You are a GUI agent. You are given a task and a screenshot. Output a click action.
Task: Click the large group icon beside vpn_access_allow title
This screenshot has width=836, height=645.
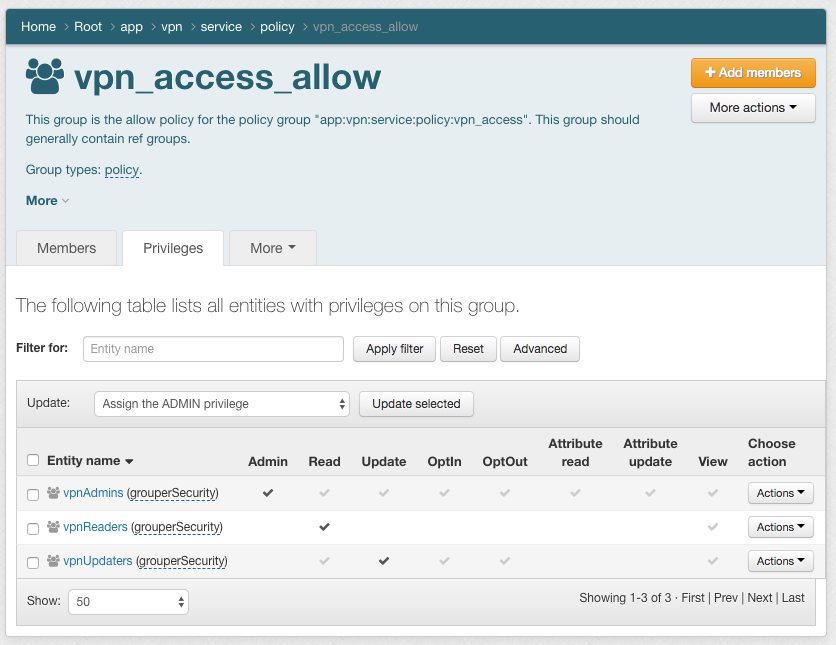click(45, 76)
